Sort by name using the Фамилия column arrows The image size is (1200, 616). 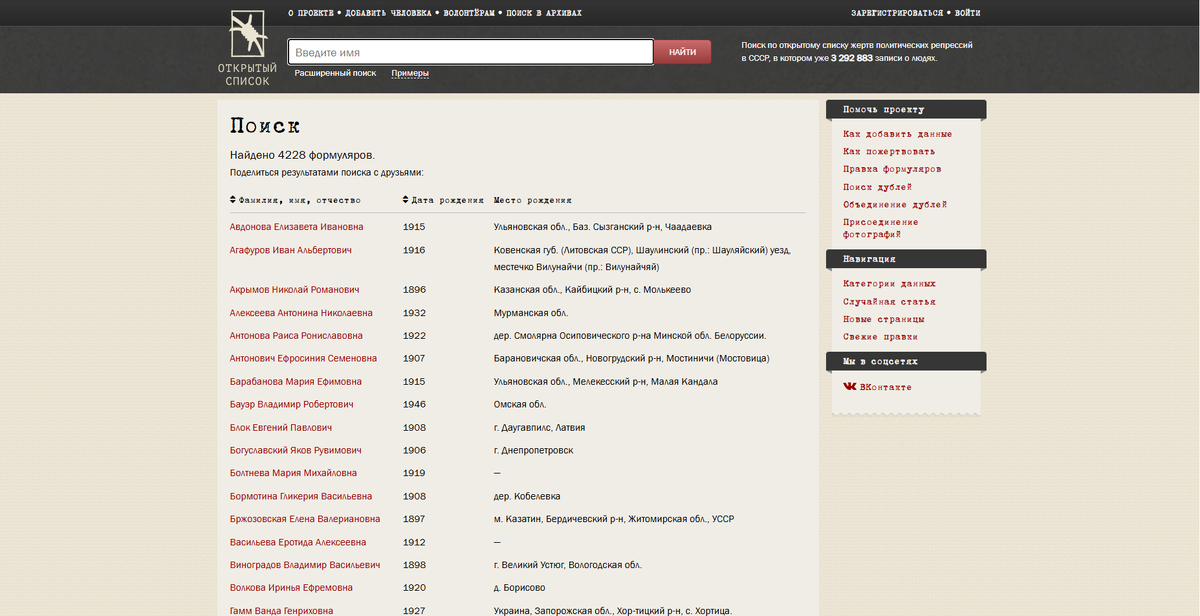(233, 200)
